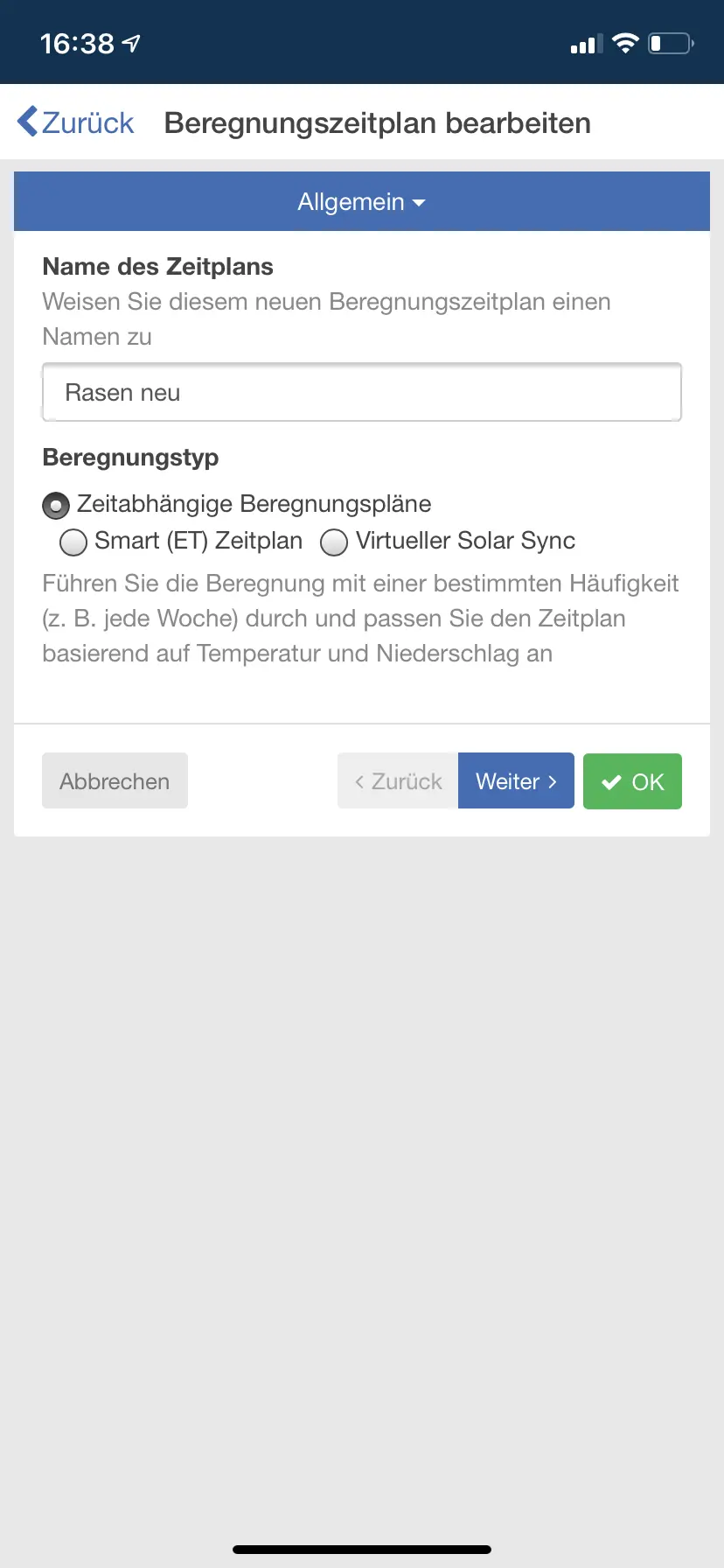Open the Allgemein section dropdown
Viewport: 724px width, 1568px height.
[x=362, y=201]
